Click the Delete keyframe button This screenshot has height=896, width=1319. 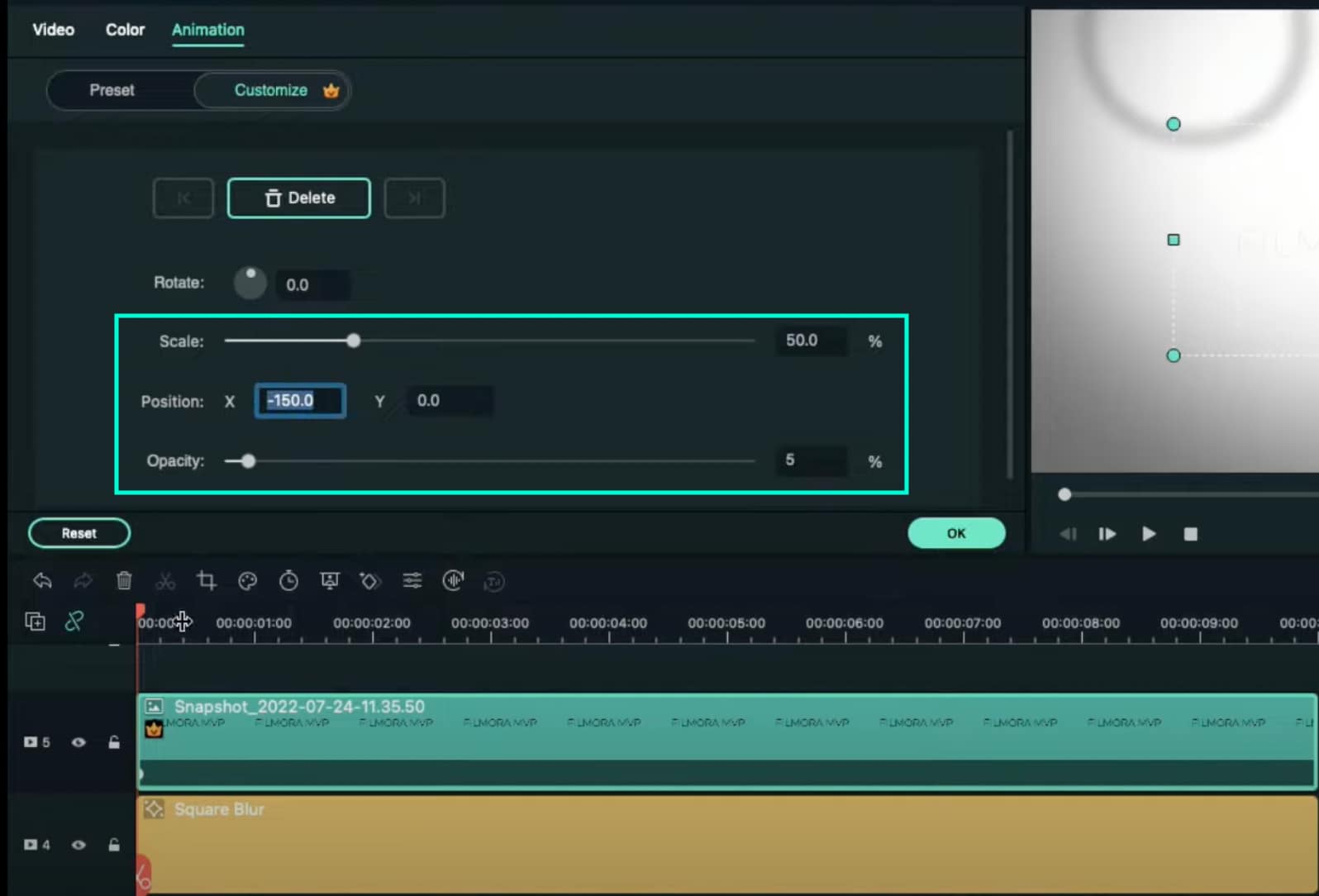[x=299, y=198]
